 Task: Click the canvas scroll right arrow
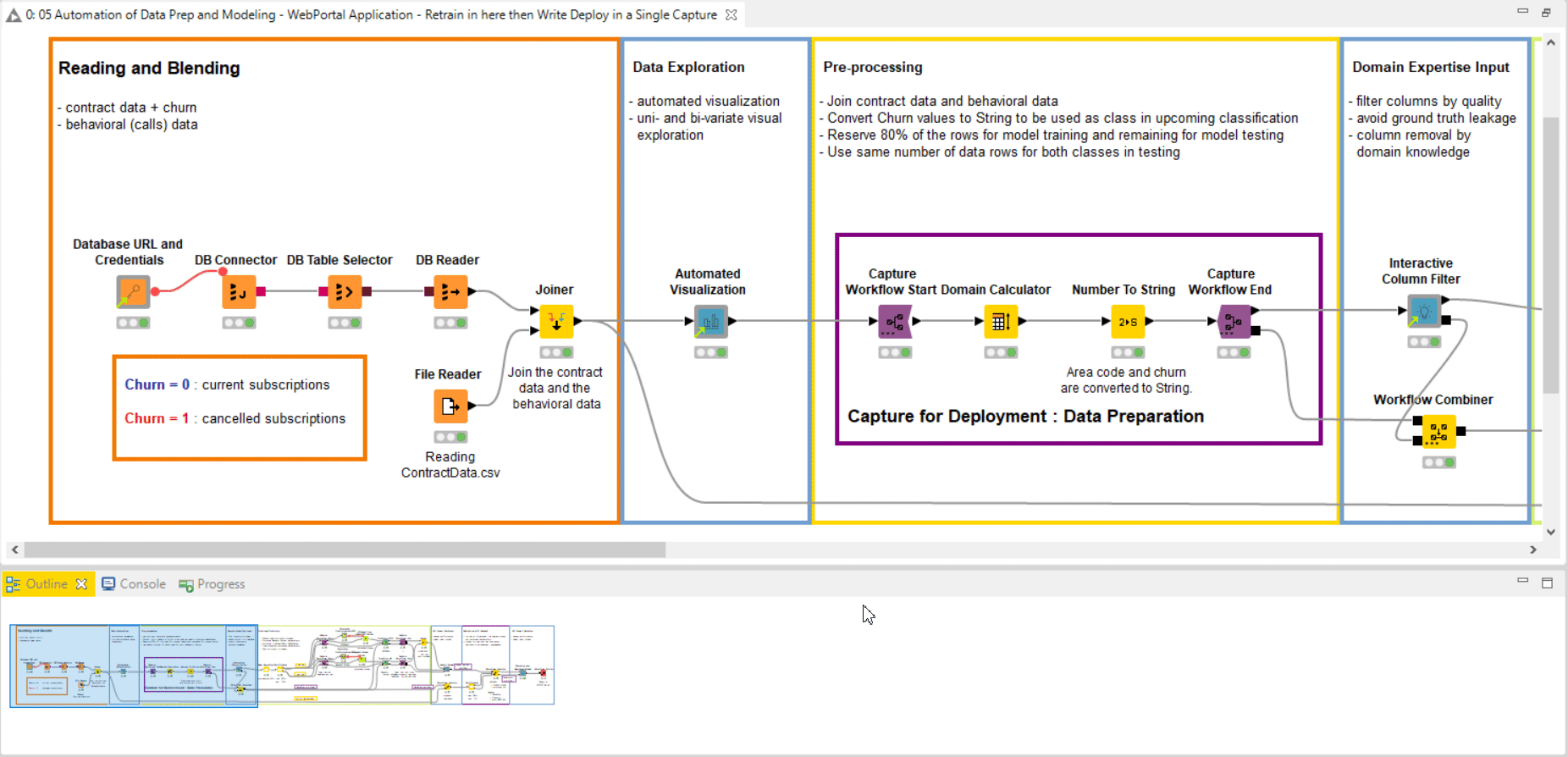click(1533, 550)
